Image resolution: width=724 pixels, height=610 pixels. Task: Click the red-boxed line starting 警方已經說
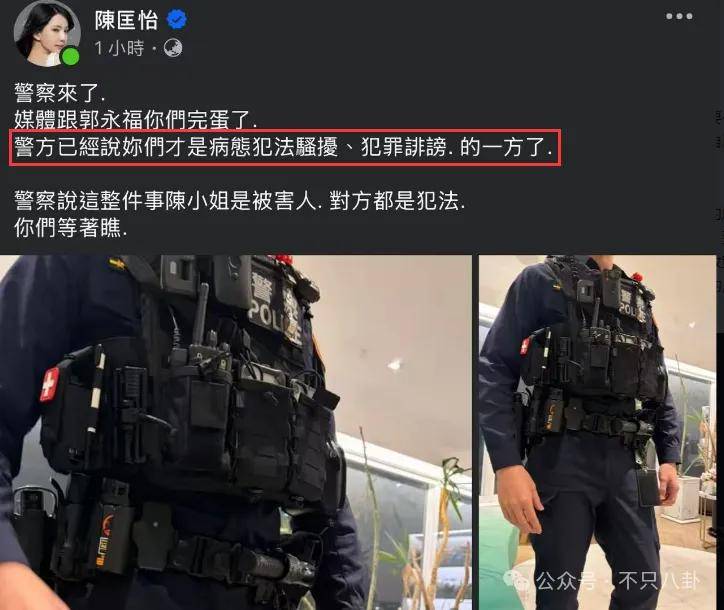click(284, 148)
